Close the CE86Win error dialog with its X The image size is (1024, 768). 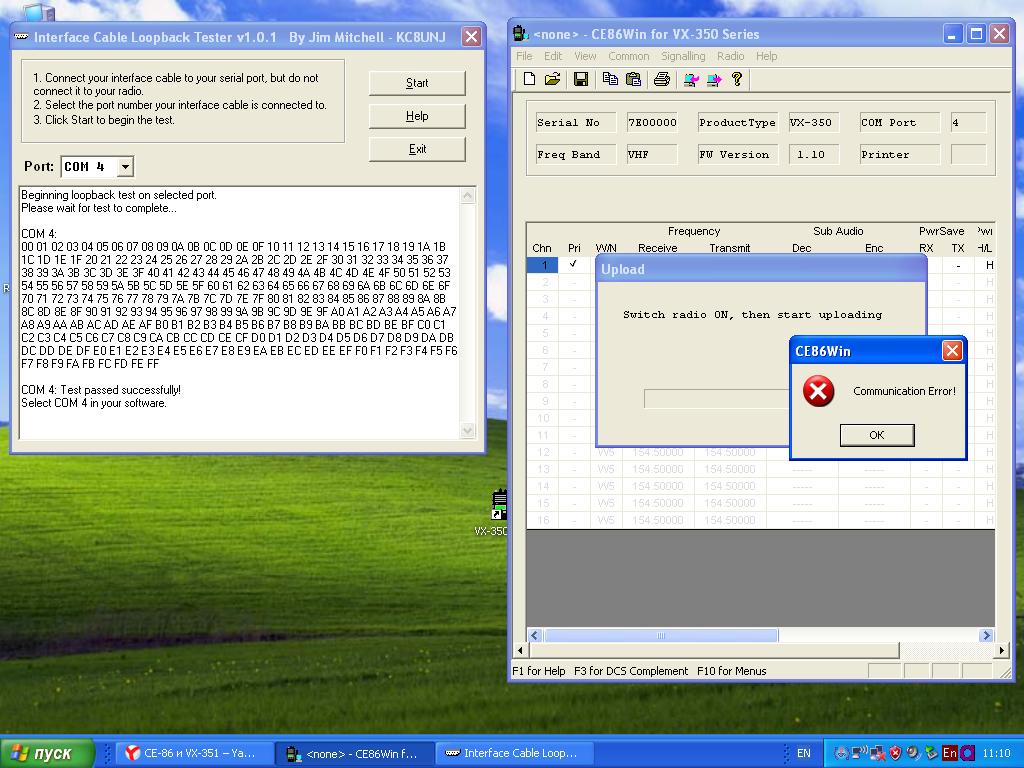[952, 351]
